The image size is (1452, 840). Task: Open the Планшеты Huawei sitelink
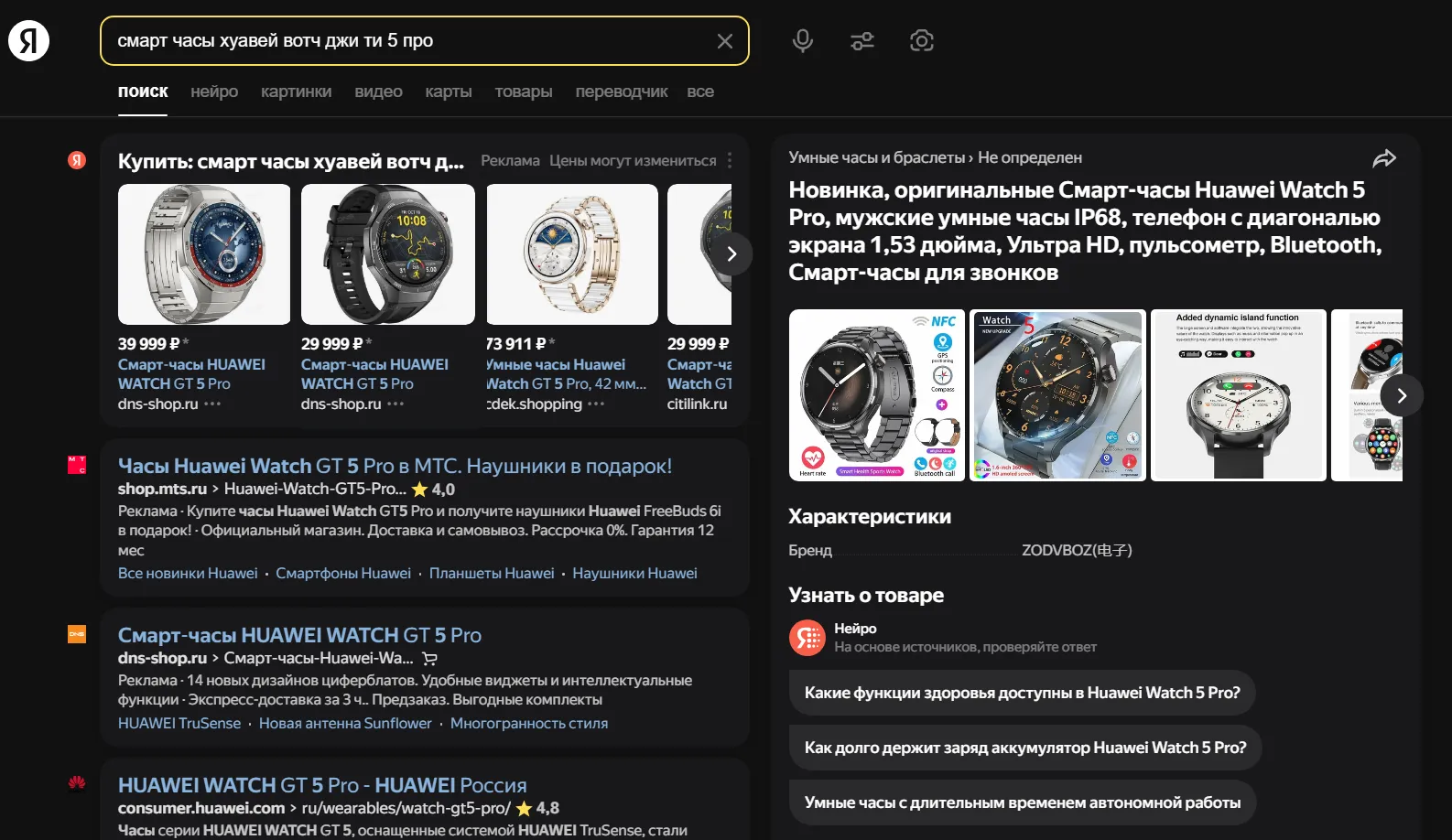pos(492,573)
